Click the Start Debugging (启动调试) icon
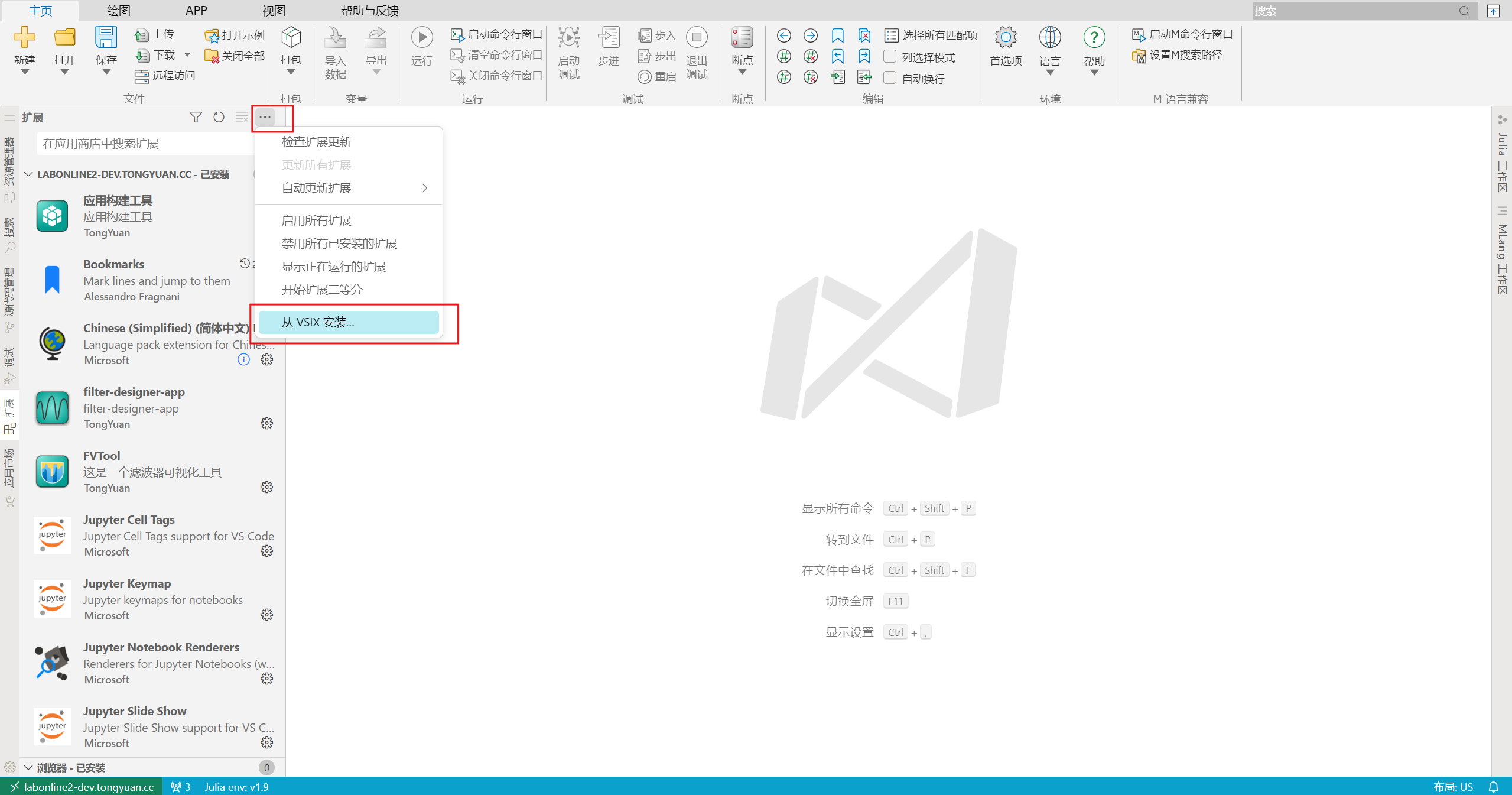Image resolution: width=1512 pixels, height=795 pixels. click(x=568, y=38)
